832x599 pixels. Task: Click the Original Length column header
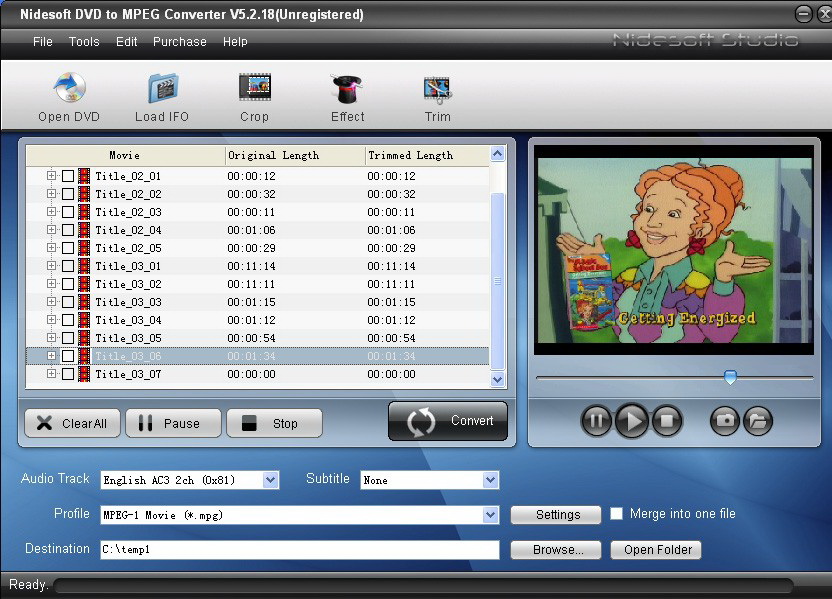[x=295, y=155]
